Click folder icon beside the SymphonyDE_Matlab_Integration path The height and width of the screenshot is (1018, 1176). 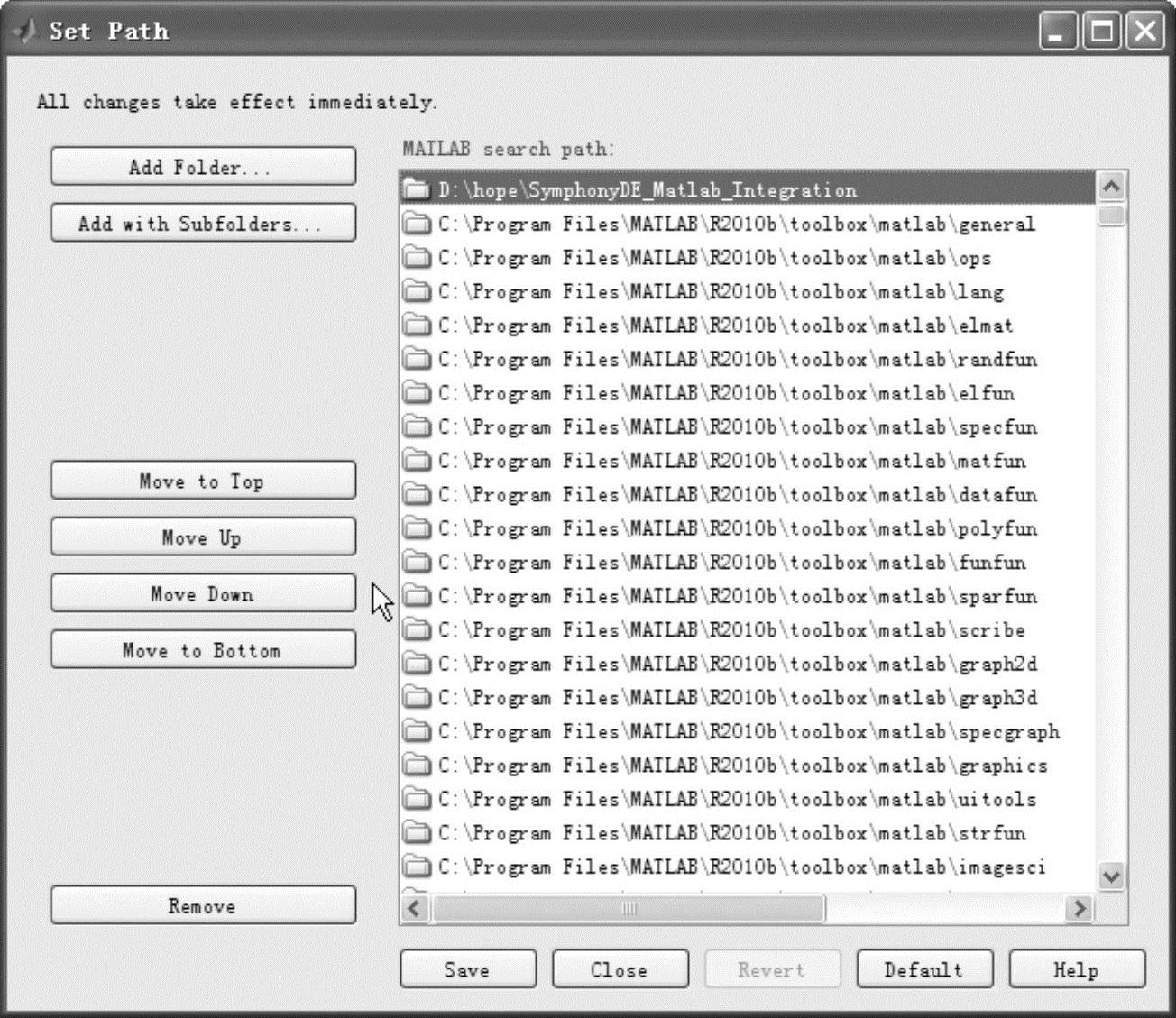pos(416,189)
